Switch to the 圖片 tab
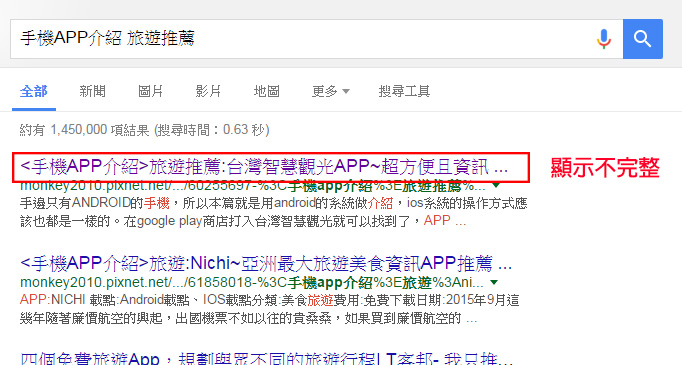Viewport: 682px width, 365px height. pos(150,91)
